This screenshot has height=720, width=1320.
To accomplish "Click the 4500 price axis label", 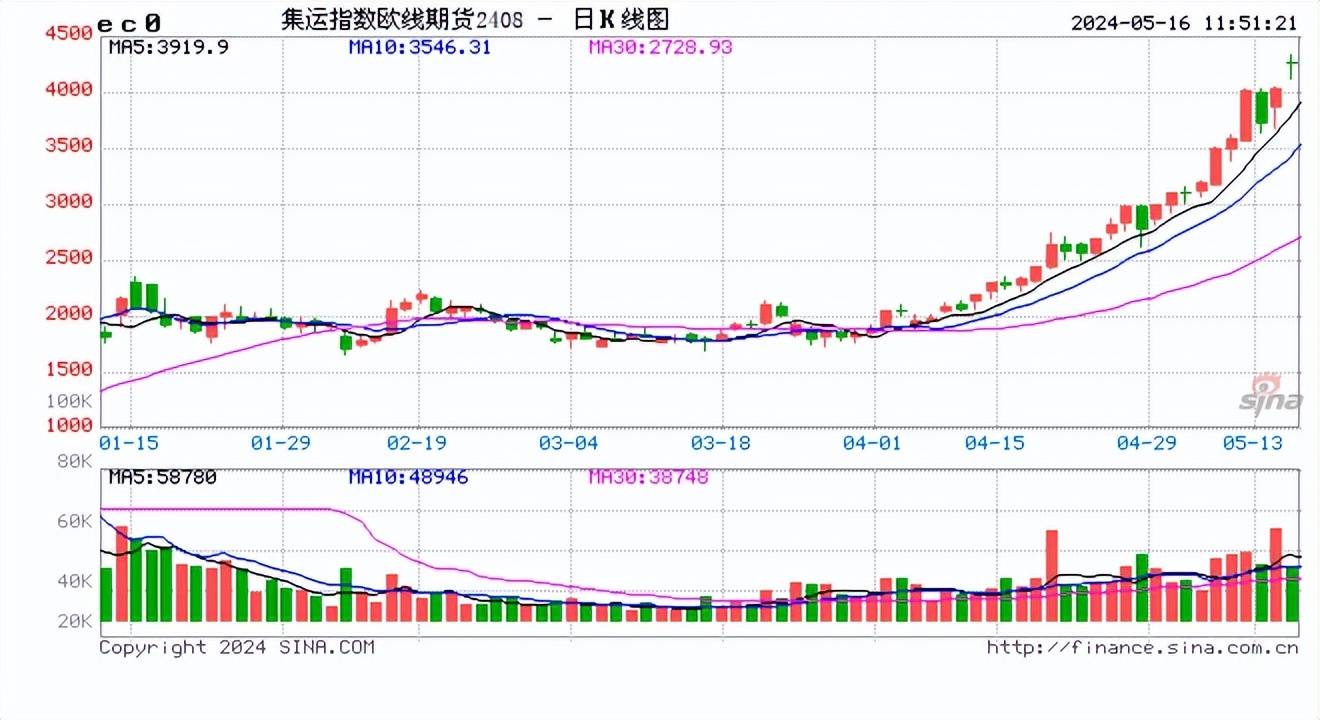I will tap(68, 33).
